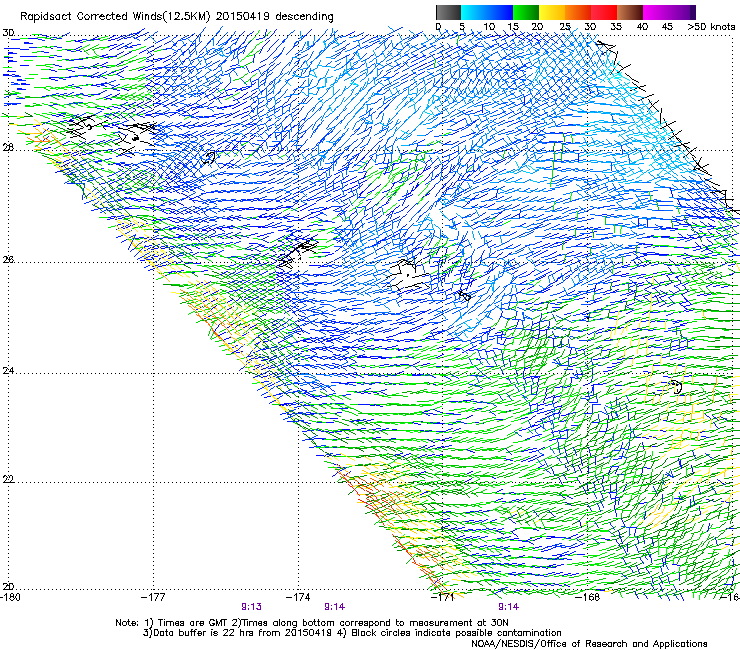Click the blue 5-15 knots legend segment
This screenshot has height=650, width=740.
487,12
